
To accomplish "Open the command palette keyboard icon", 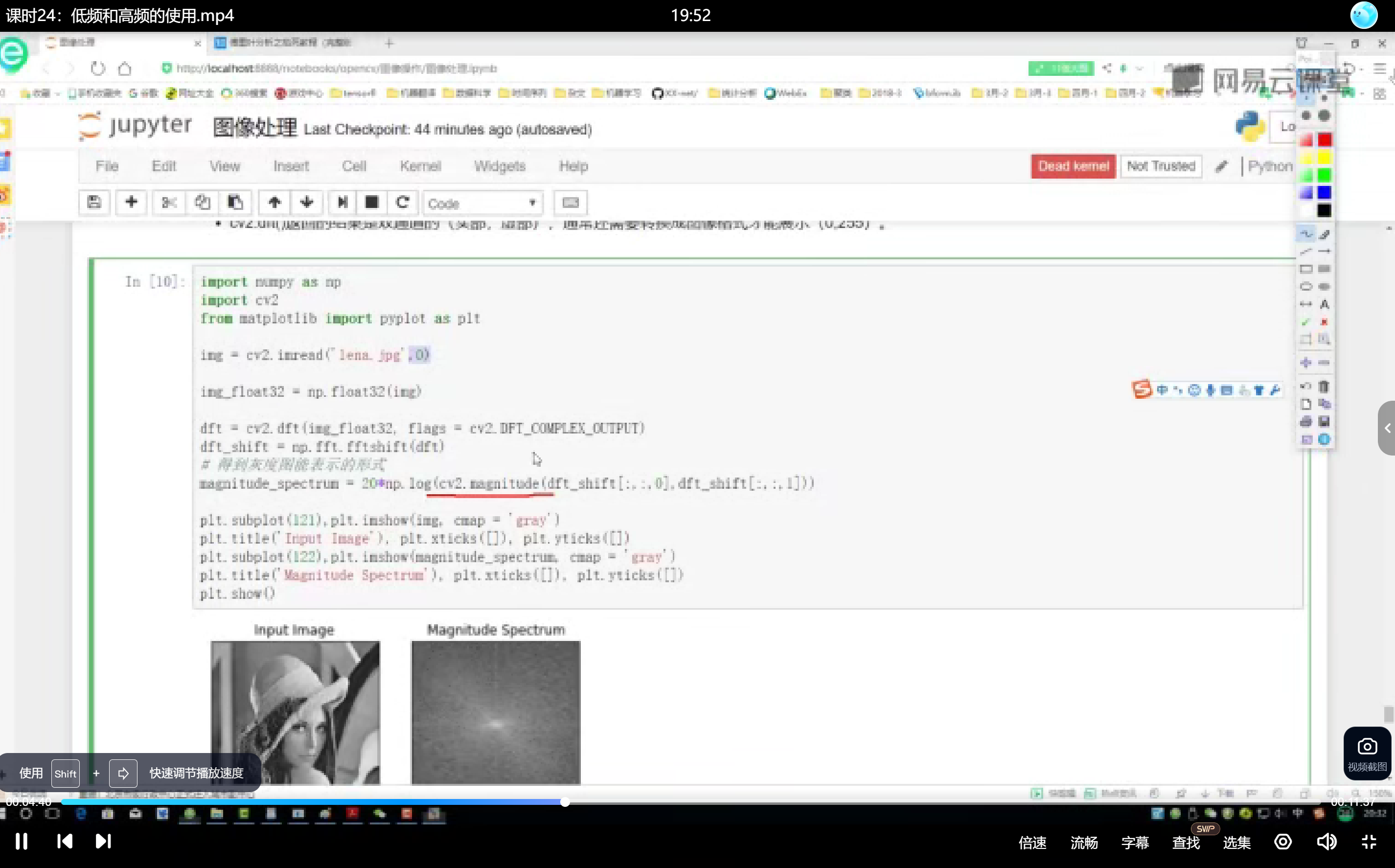I will tap(570, 203).
